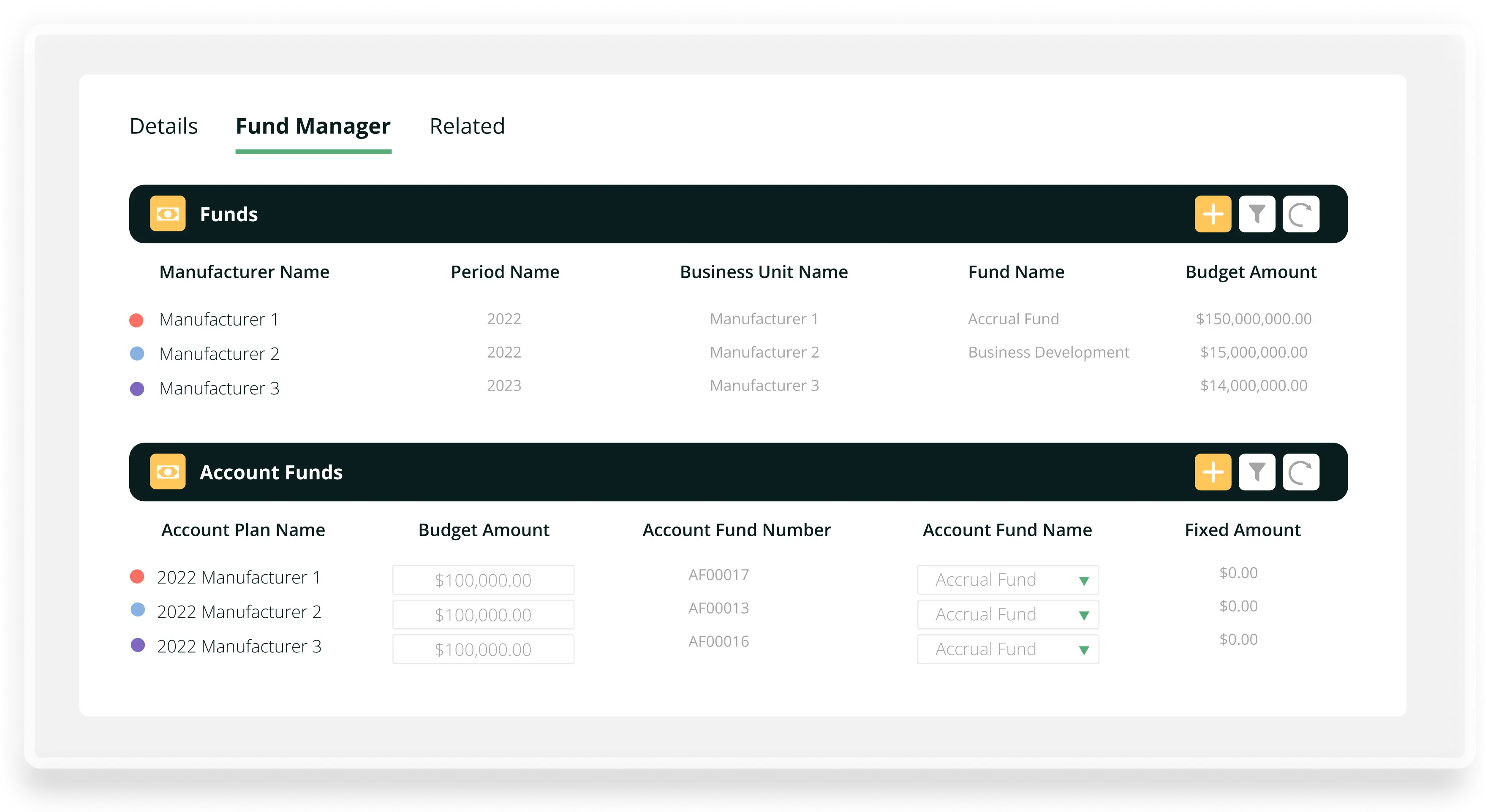Screen dimensions: 1485x812
Task: Sort by the Budget Amount column in Funds
Action: pos(1250,272)
